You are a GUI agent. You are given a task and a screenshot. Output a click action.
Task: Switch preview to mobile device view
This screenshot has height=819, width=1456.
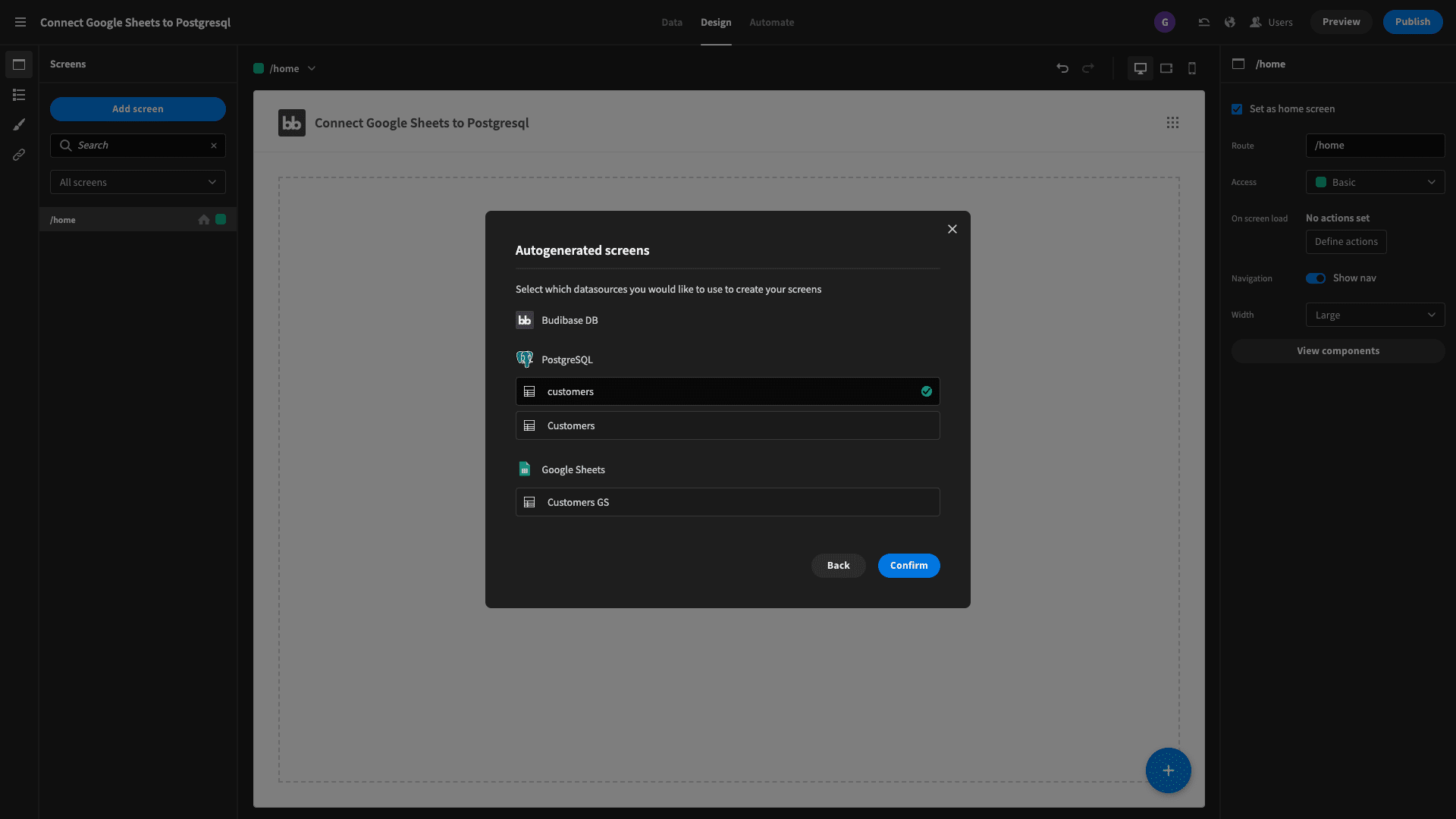point(1192,68)
